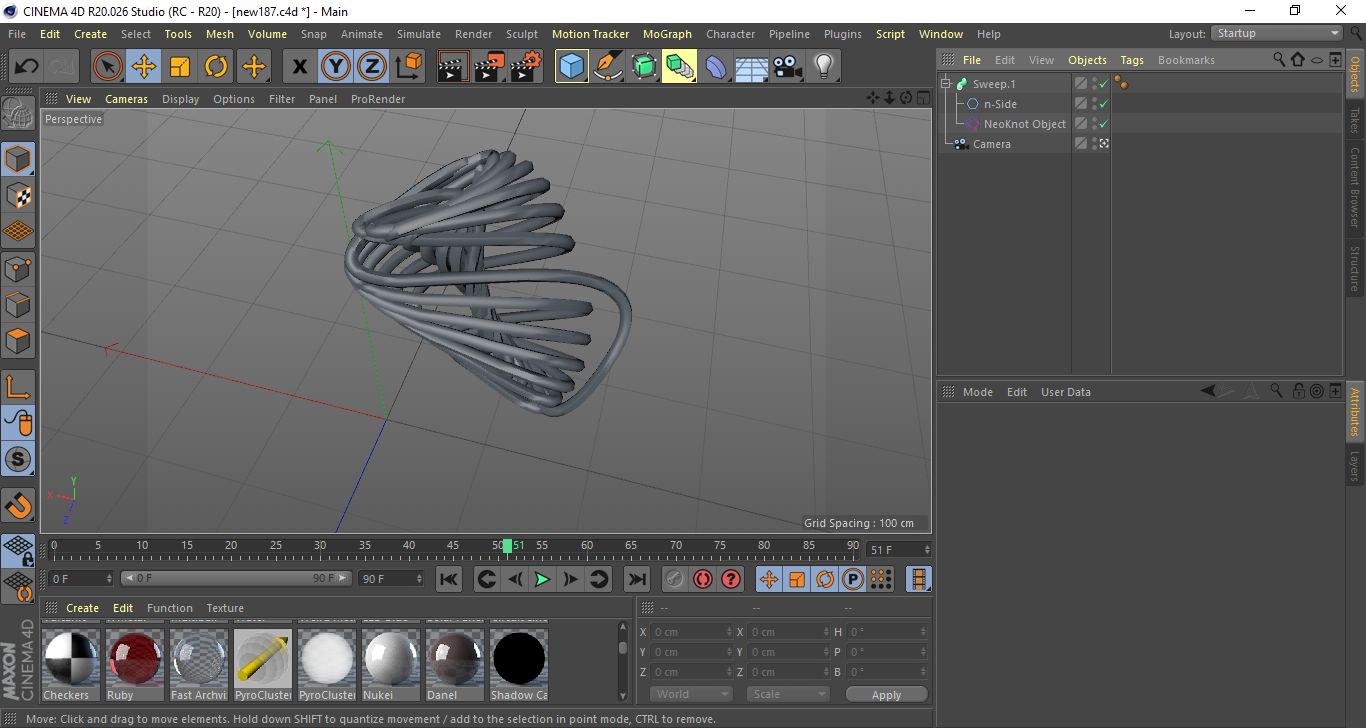Open the Layout dropdown showing Startup

(x=1277, y=33)
